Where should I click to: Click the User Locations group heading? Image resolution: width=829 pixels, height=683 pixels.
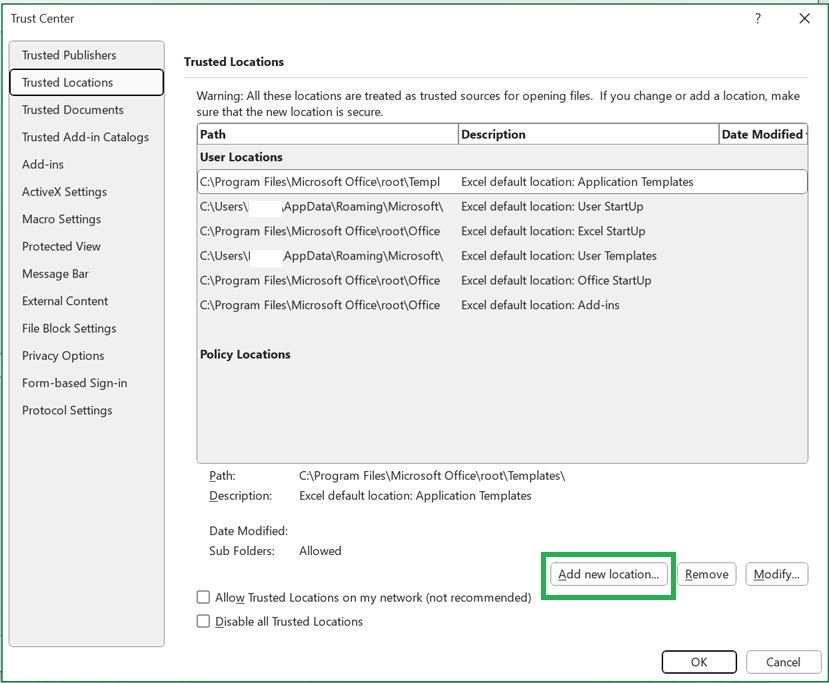241,157
